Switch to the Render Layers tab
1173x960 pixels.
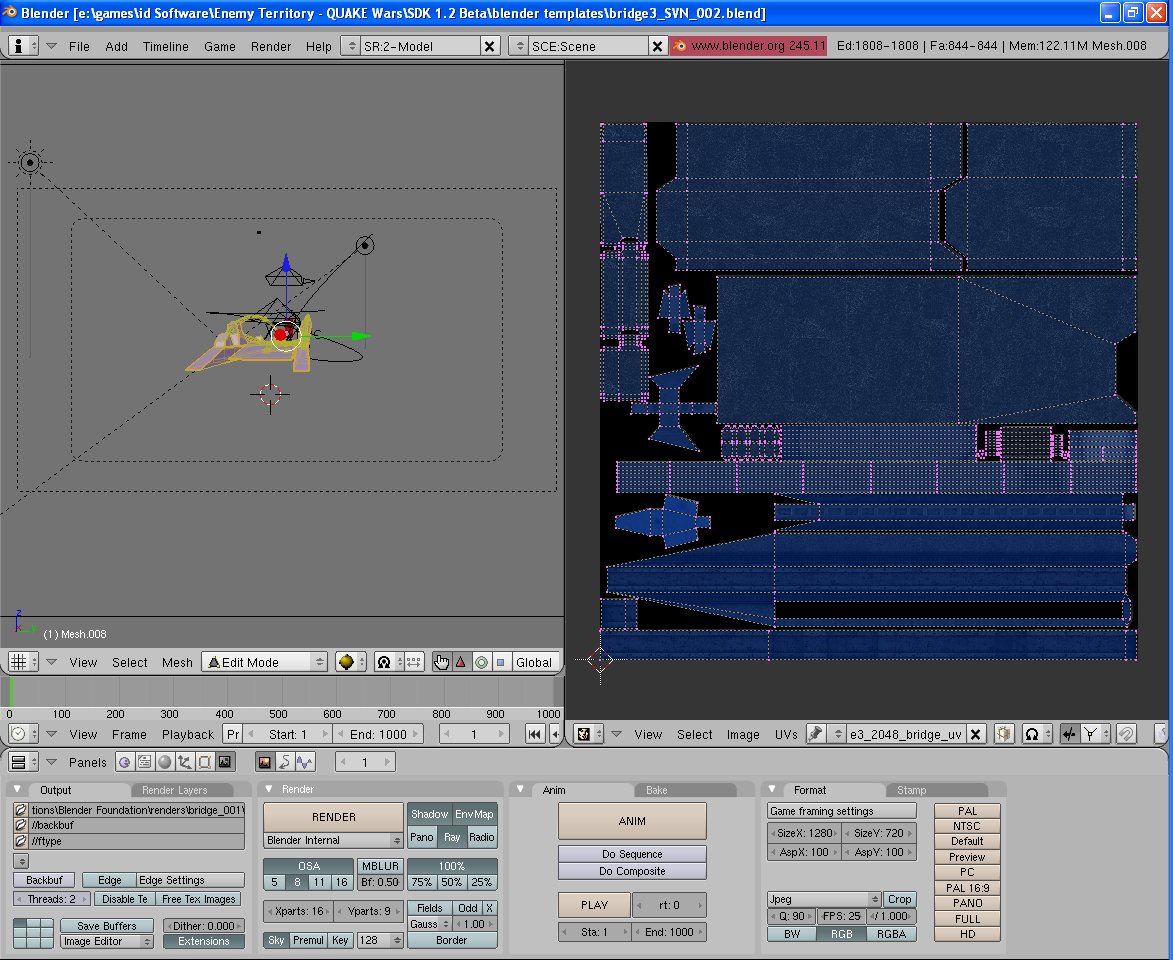174,790
